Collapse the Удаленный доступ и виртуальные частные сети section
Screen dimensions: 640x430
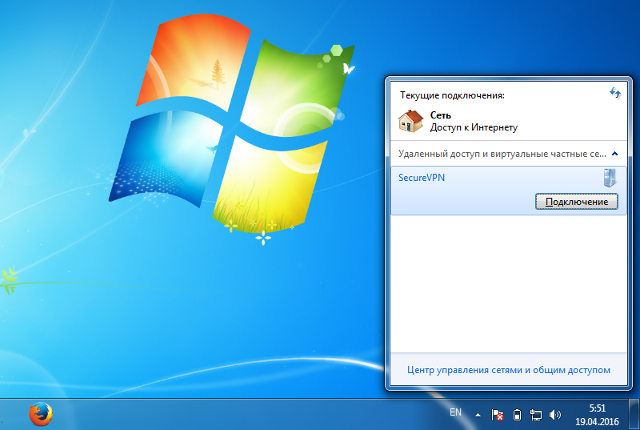click(x=615, y=154)
